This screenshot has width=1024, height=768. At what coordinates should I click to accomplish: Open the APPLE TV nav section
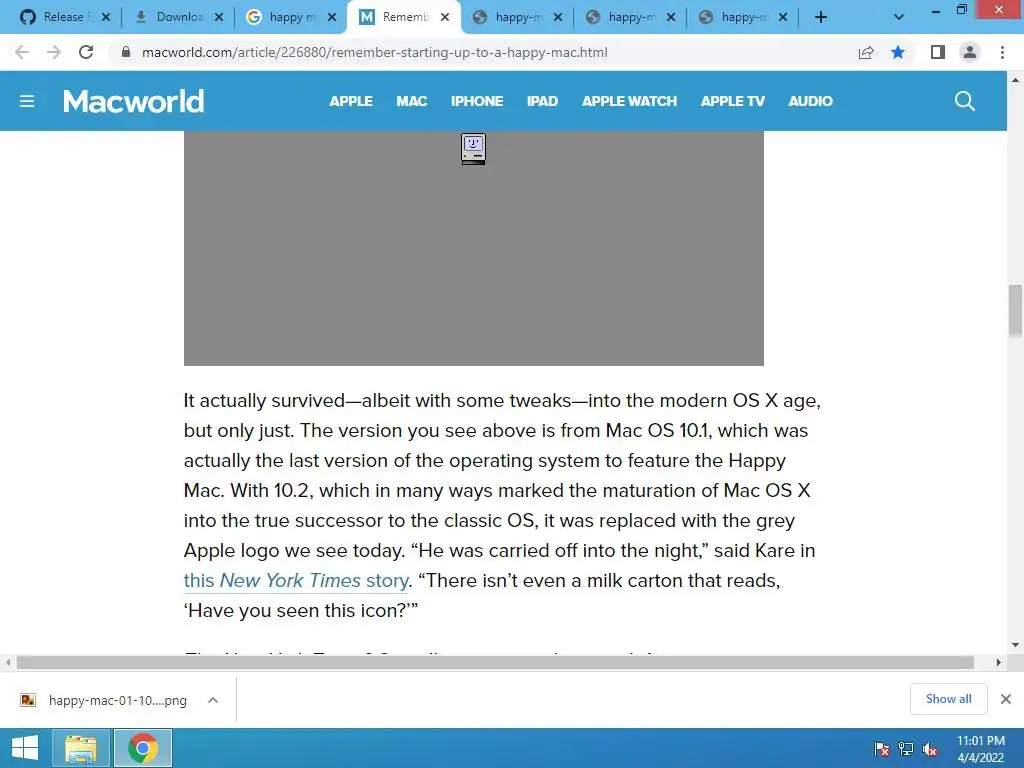pyautogui.click(x=732, y=101)
